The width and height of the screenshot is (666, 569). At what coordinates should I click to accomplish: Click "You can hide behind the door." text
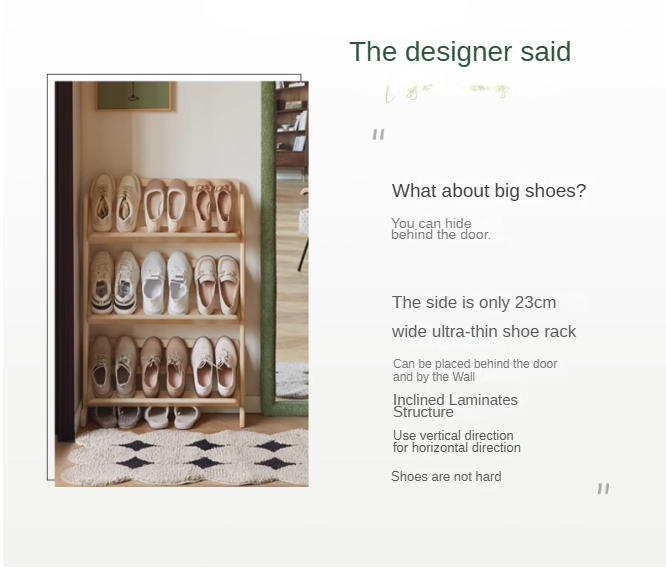coord(440,229)
